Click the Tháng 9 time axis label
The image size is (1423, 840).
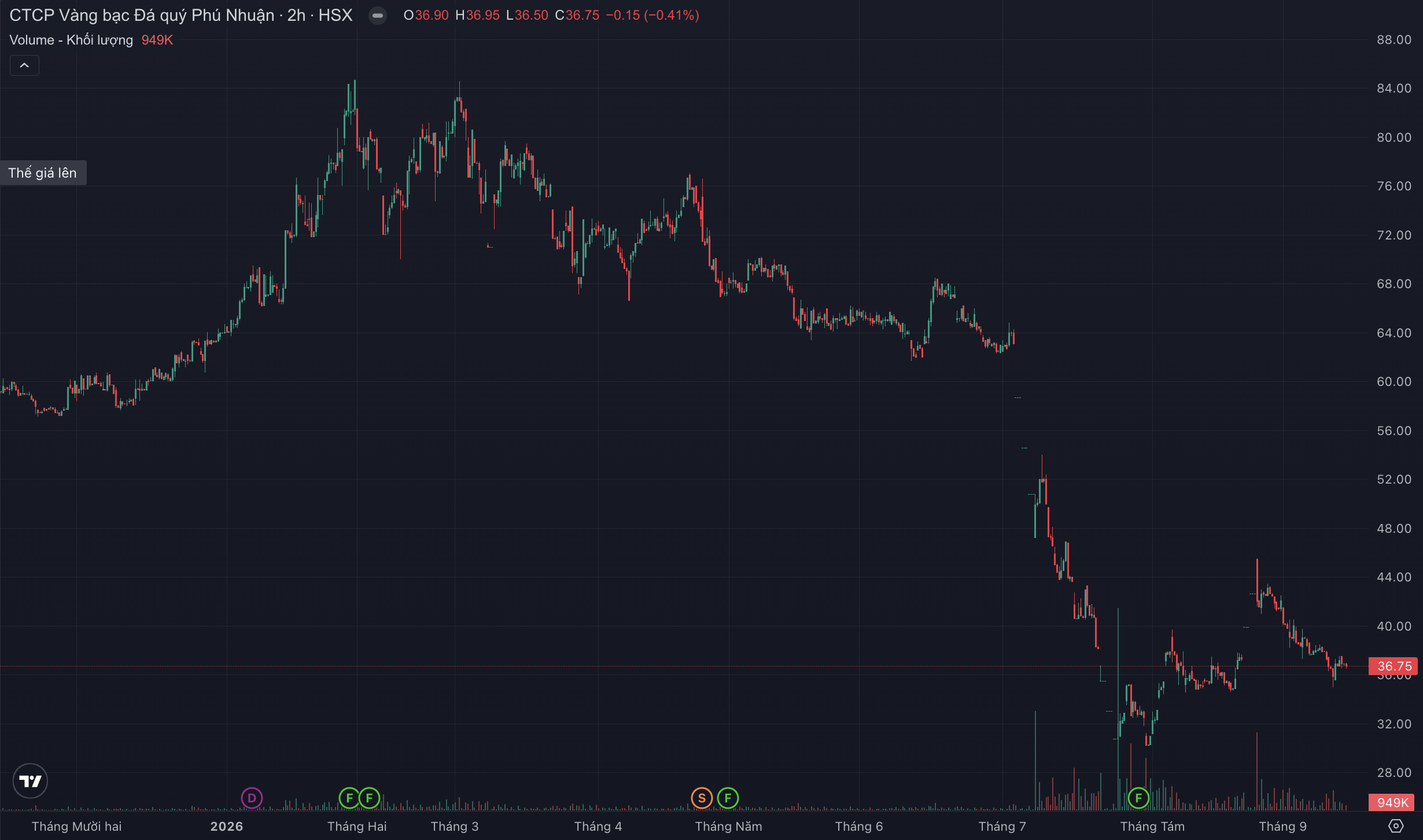click(x=1283, y=827)
